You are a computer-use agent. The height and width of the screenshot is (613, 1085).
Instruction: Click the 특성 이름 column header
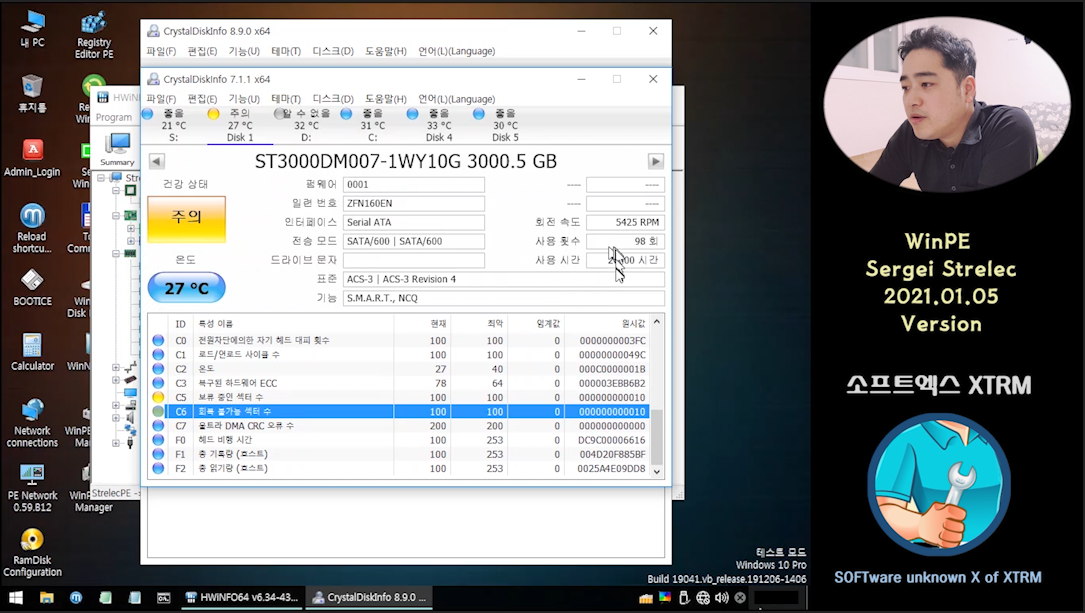tap(293, 324)
